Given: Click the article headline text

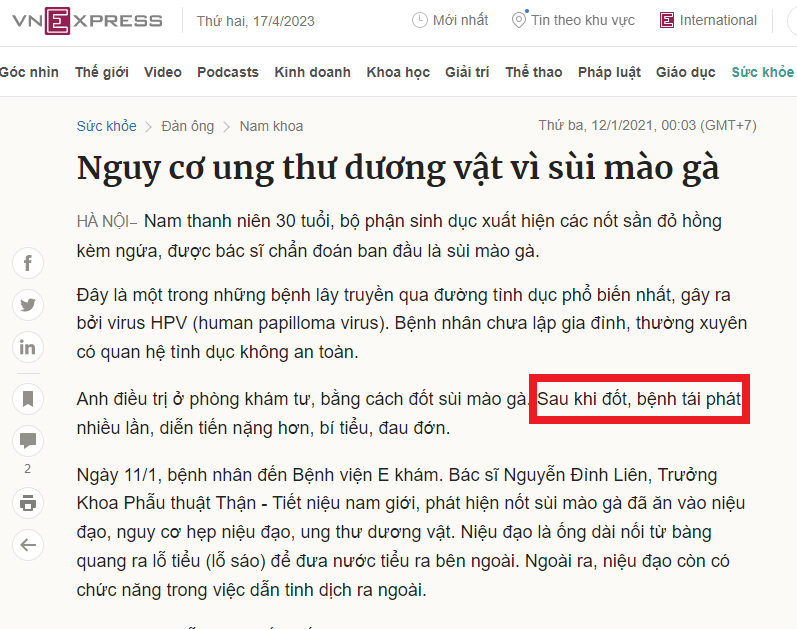Looking at the screenshot, I should pos(398,167).
